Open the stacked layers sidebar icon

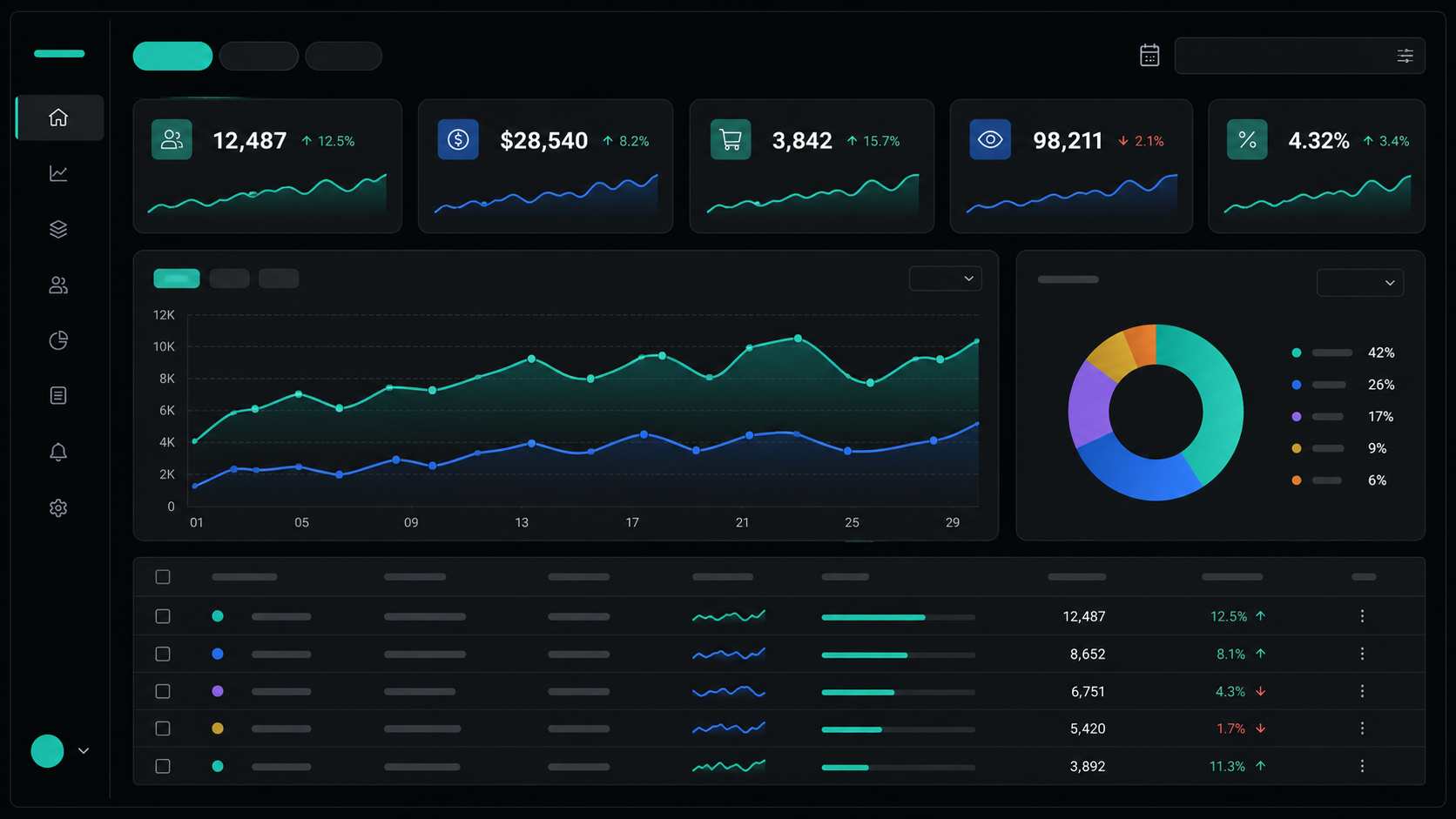tap(58, 229)
